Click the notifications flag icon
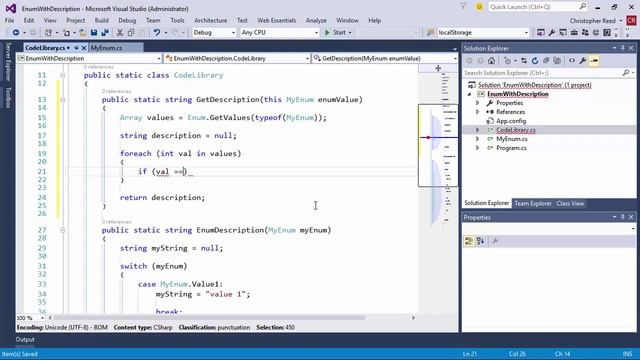 click(463, 7)
